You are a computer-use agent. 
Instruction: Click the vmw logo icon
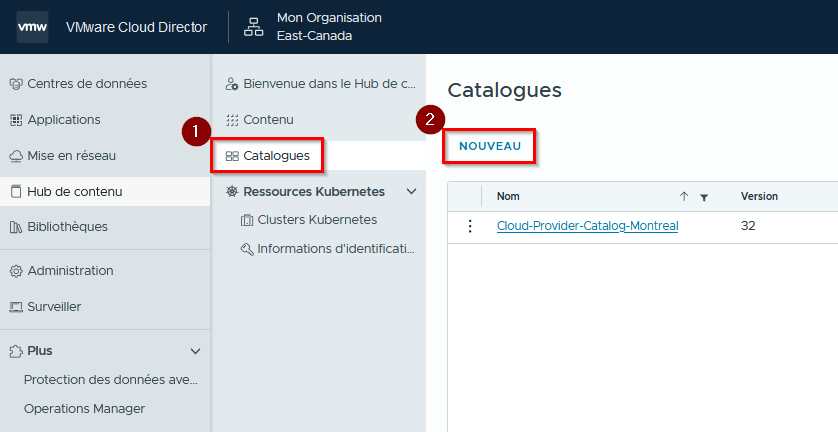tap(33, 27)
